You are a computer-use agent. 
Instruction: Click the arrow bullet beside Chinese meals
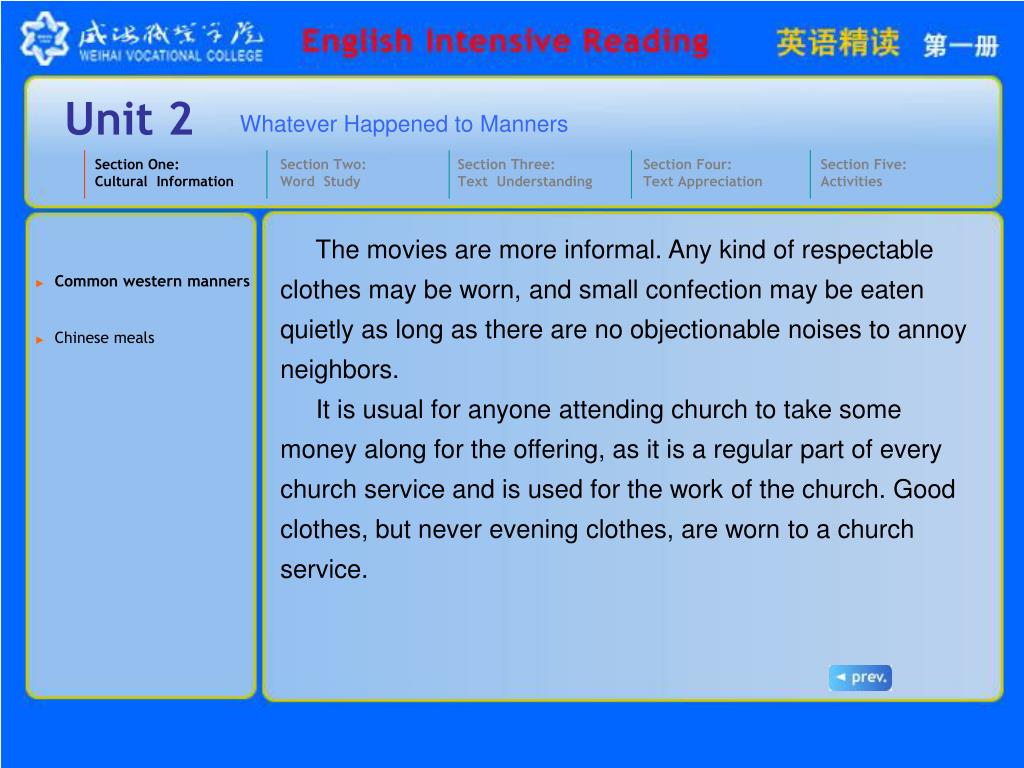pyautogui.click(x=40, y=340)
